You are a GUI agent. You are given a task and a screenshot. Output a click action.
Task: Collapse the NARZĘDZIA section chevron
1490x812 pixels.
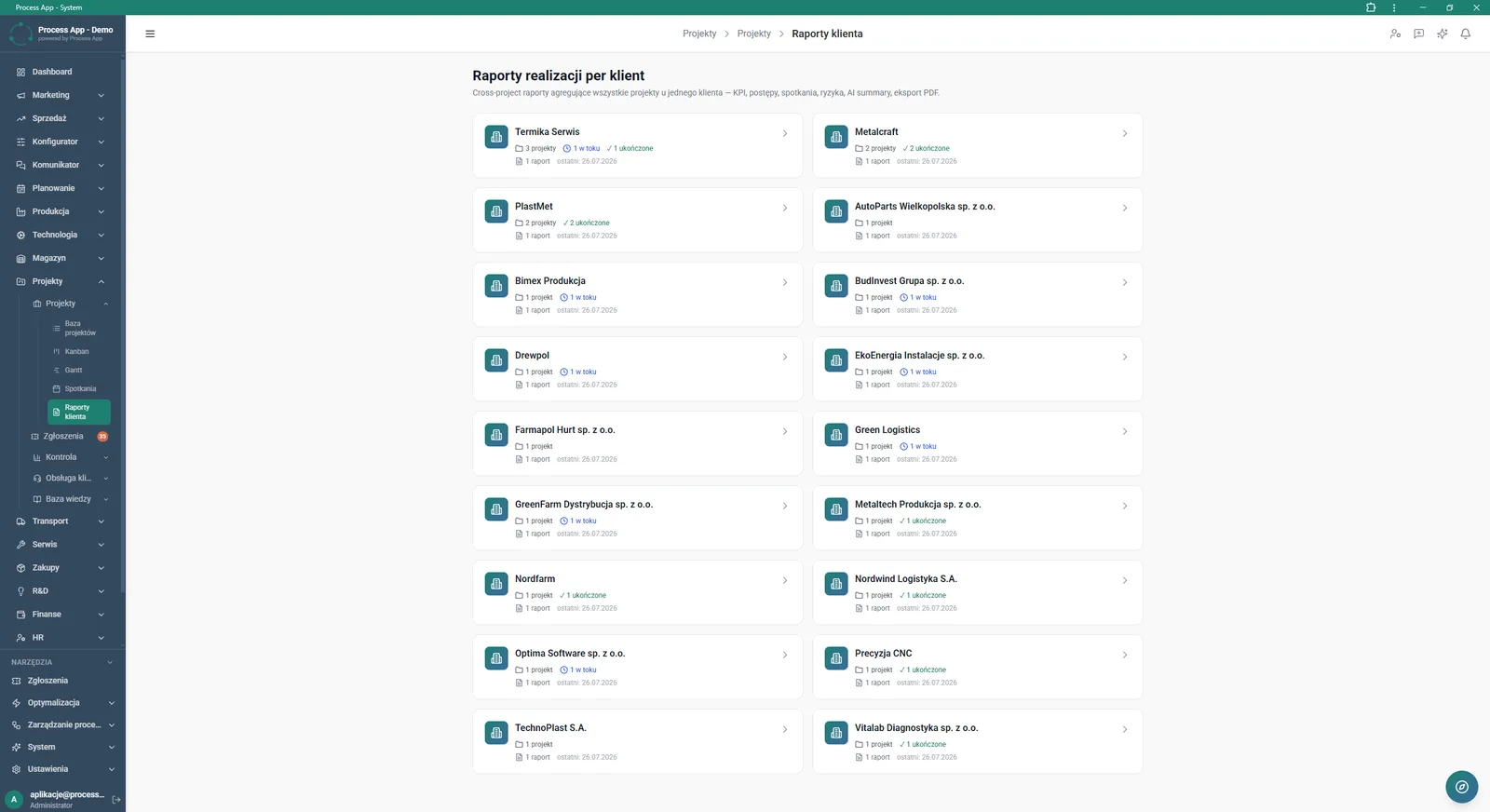click(x=110, y=662)
